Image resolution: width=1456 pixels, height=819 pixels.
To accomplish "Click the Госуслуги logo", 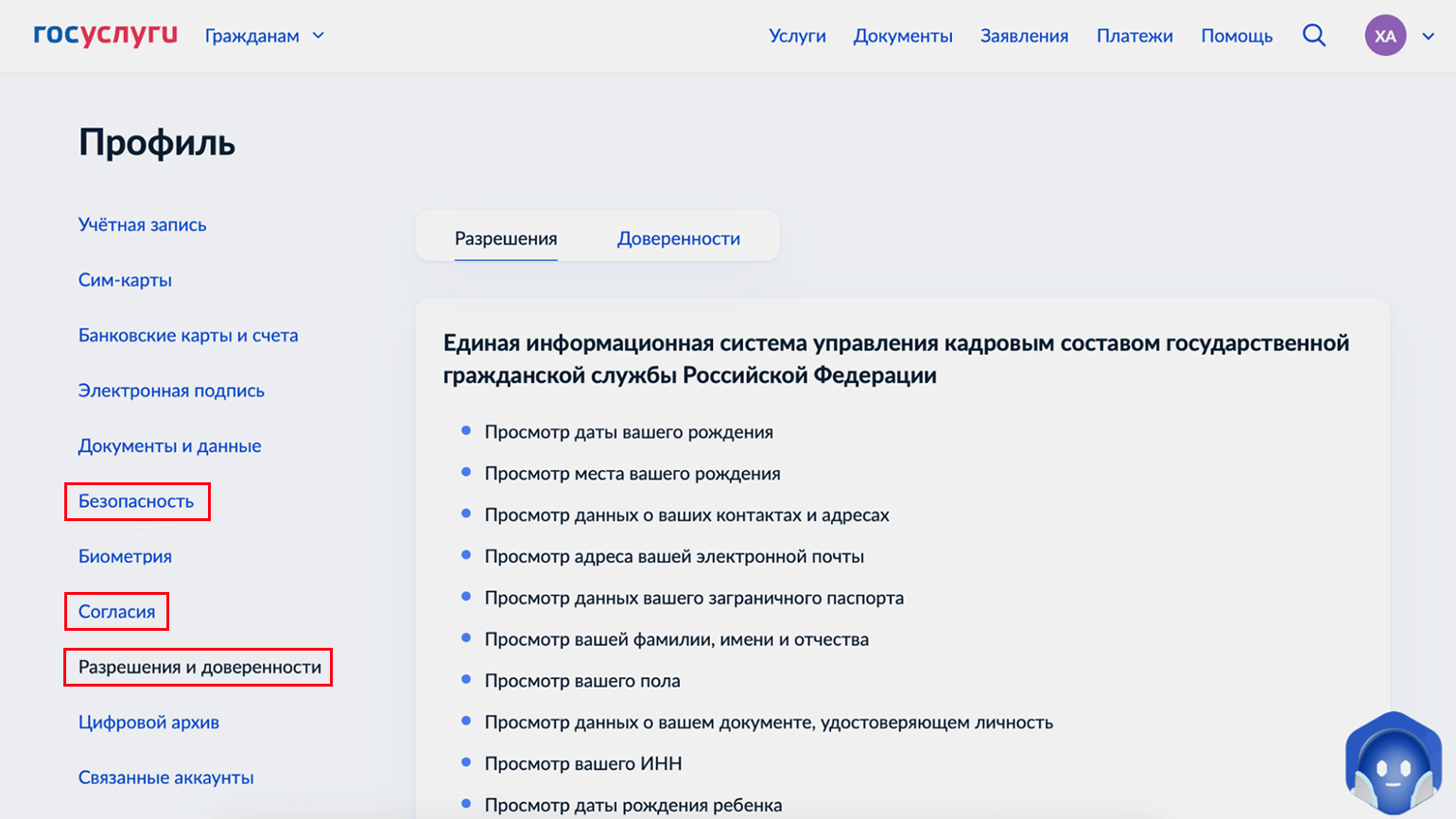I will pos(105,35).
